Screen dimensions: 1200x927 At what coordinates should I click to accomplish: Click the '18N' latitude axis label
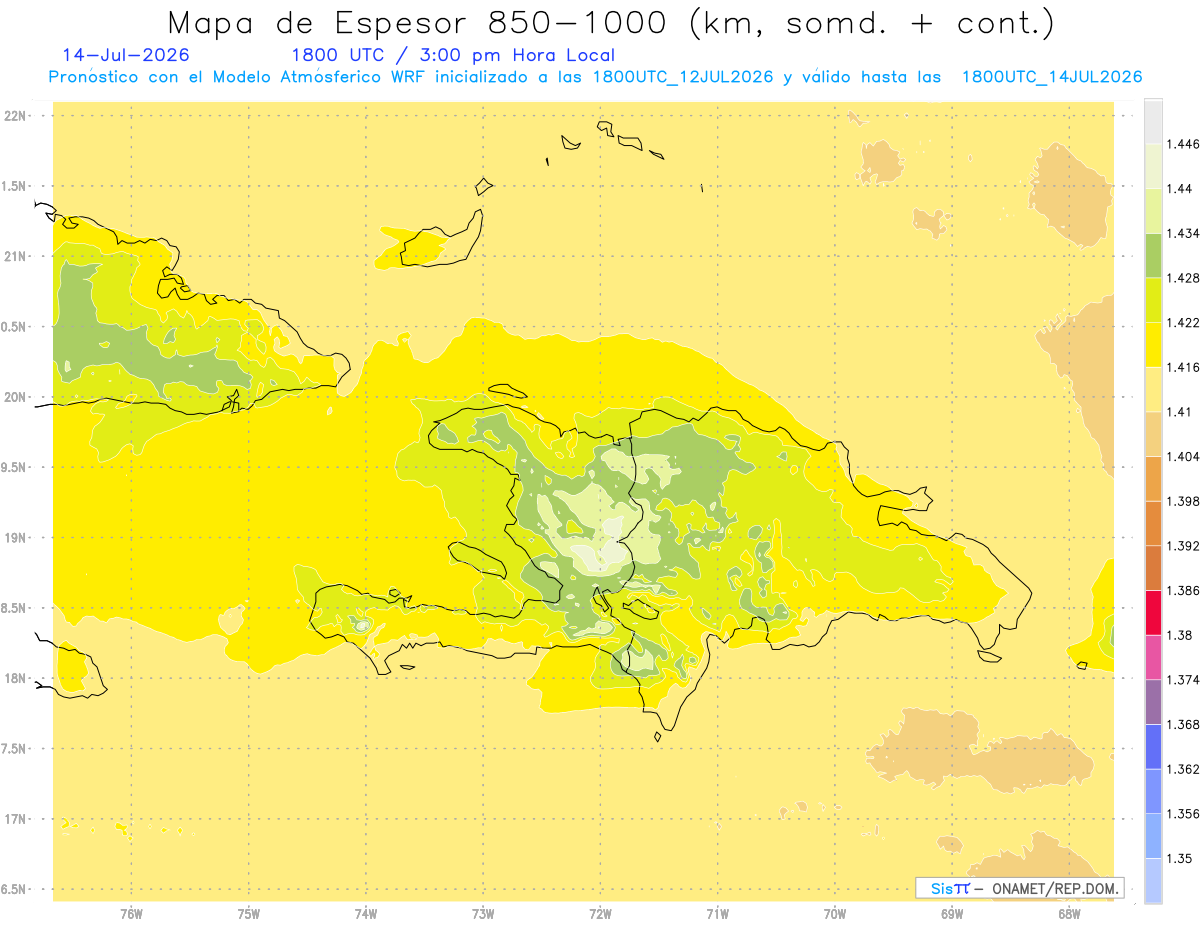coord(14,678)
